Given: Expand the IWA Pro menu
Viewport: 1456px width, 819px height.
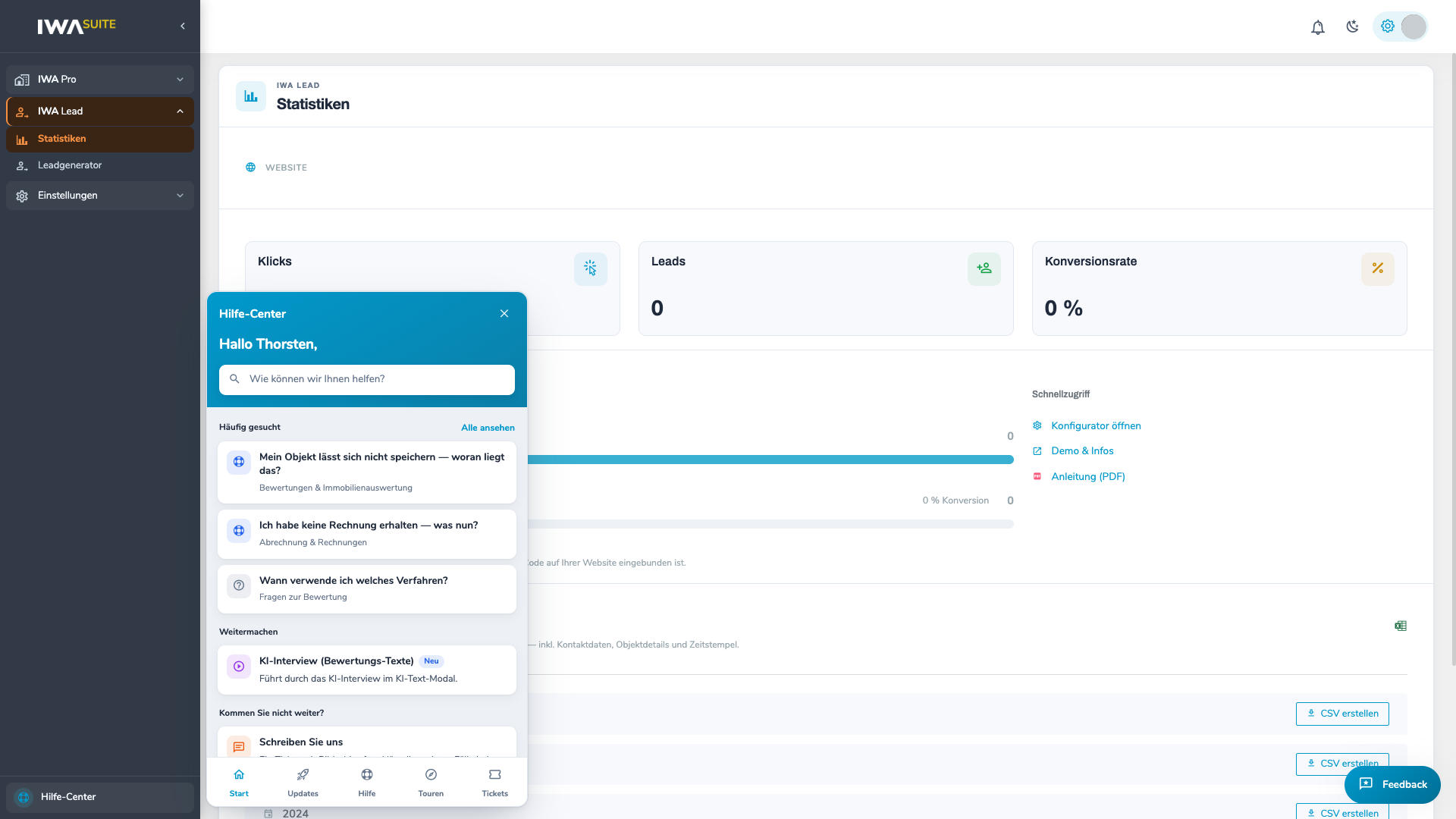Looking at the screenshot, I should 100,80.
